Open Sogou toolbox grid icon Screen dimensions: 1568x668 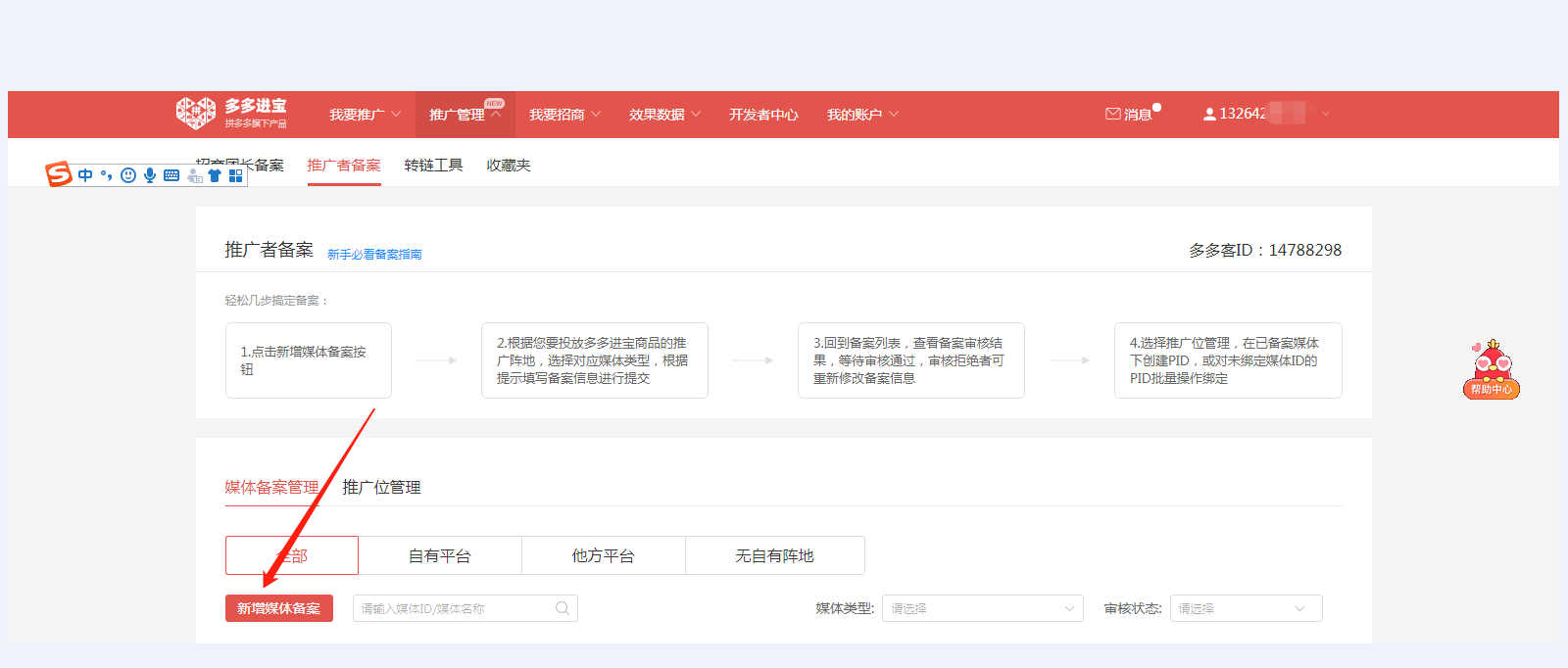[x=235, y=175]
